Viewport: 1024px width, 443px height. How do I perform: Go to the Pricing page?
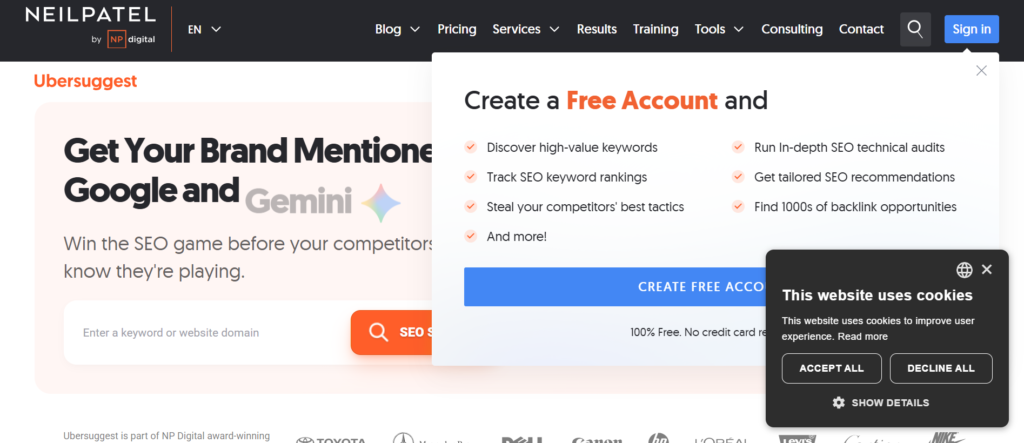click(x=457, y=29)
